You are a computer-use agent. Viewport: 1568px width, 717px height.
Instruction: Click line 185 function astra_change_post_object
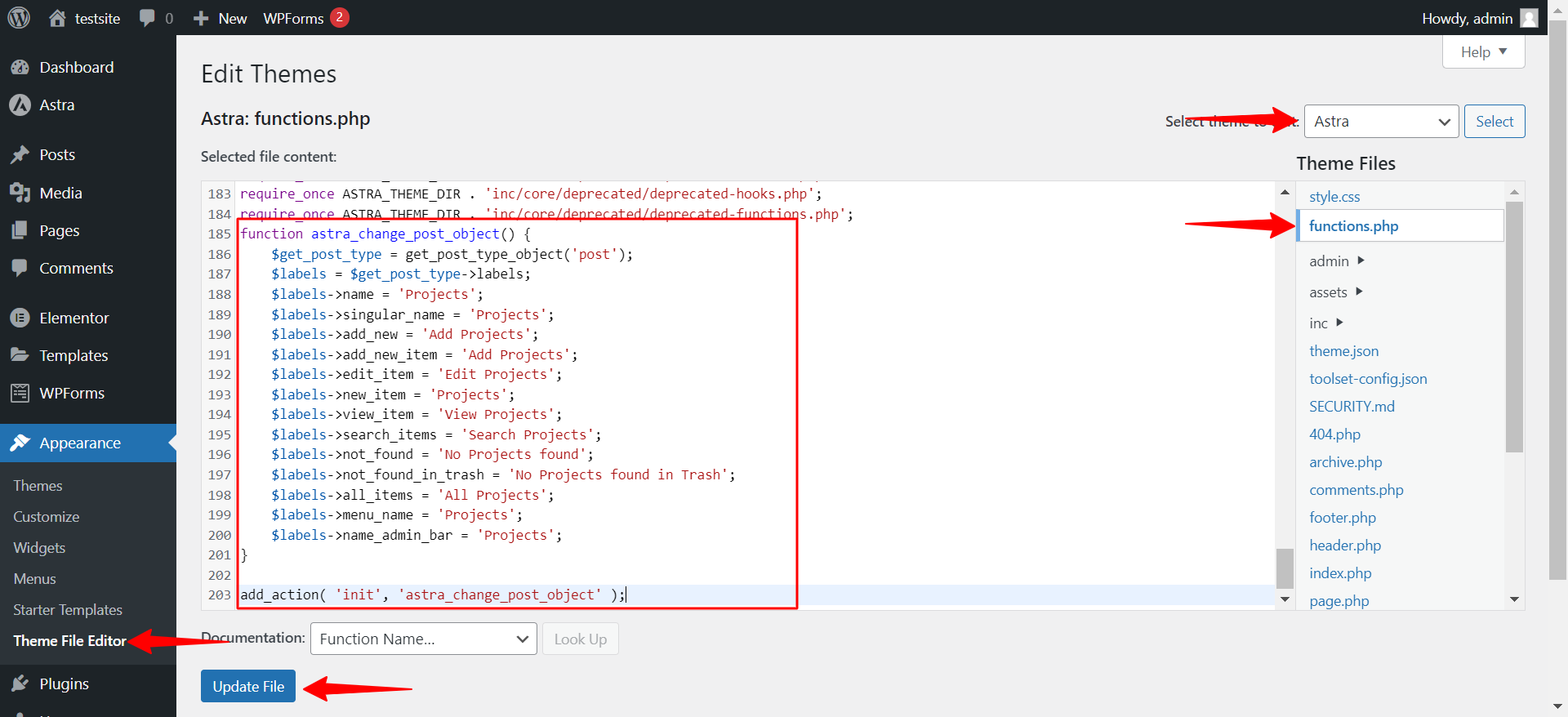(385, 234)
